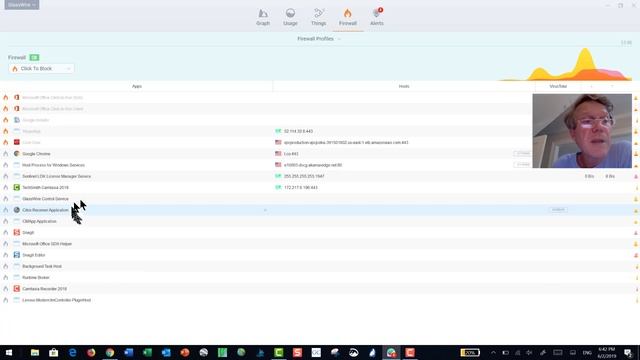Click the akamaiedge.net:80 host entry
The width and height of the screenshot is (640, 360).
pos(313,165)
